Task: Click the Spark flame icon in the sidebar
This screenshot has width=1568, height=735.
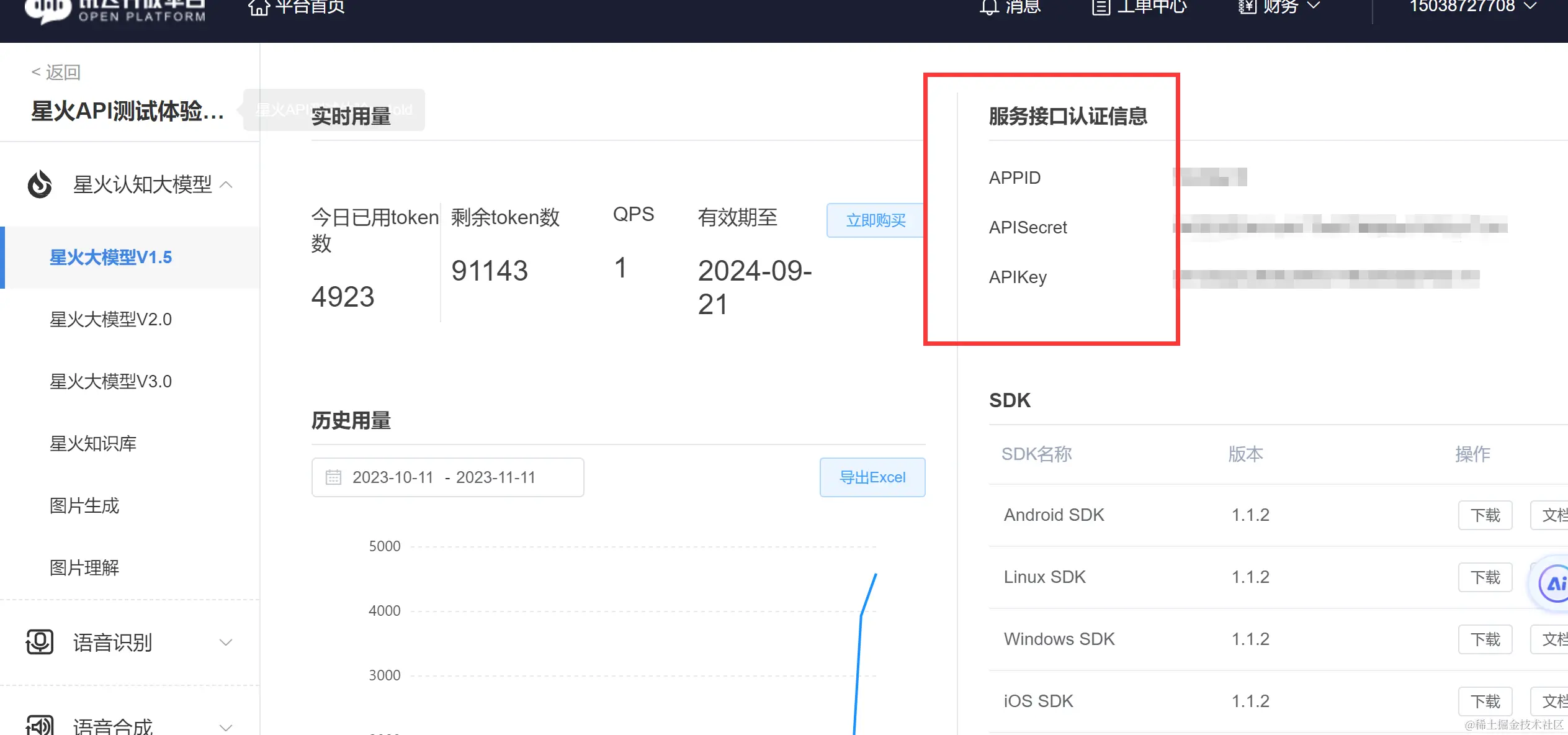Action: pyautogui.click(x=40, y=184)
